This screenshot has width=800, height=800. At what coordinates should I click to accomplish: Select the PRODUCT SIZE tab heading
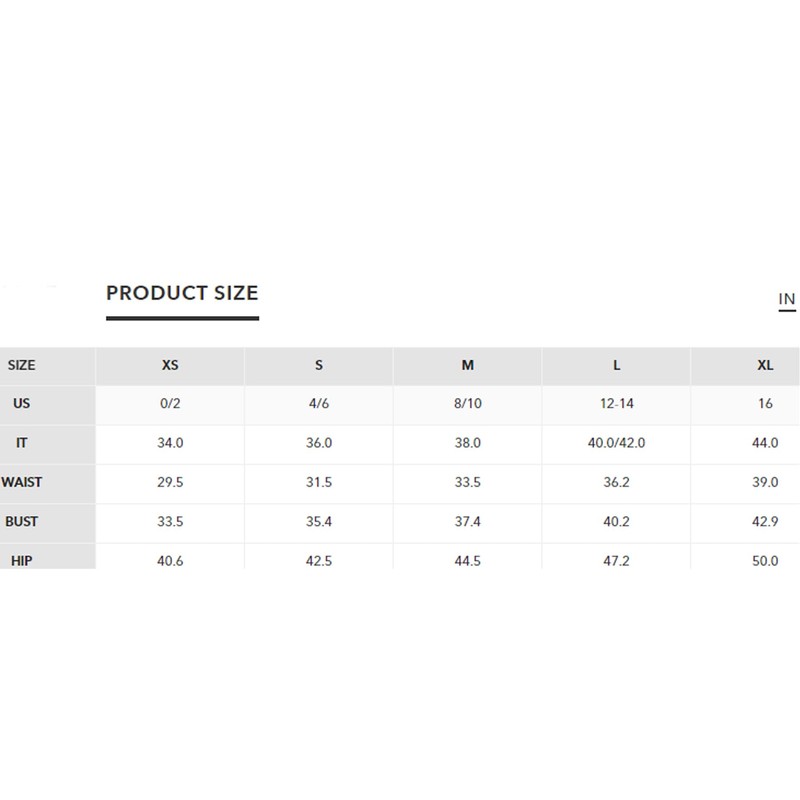[x=182, y=293]
